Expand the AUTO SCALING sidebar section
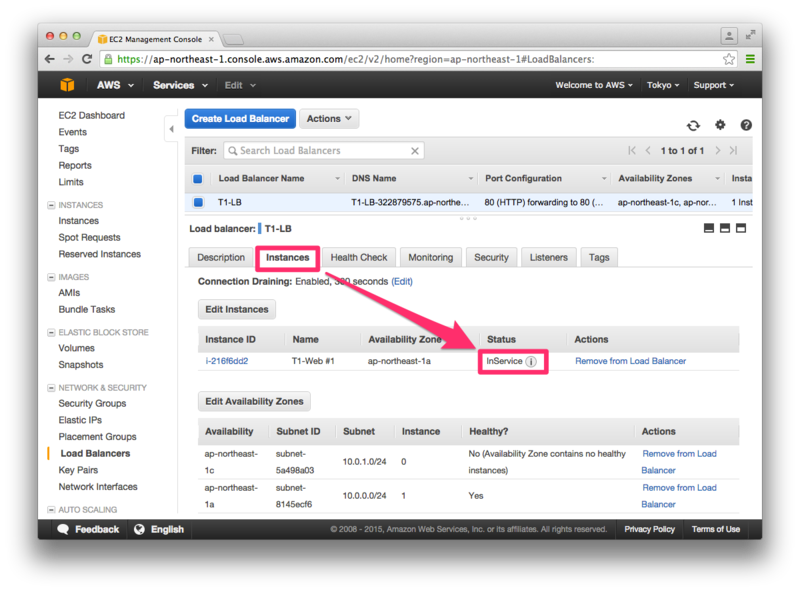The height and width of the screenshot is (592, 800). tap(51, 510)
